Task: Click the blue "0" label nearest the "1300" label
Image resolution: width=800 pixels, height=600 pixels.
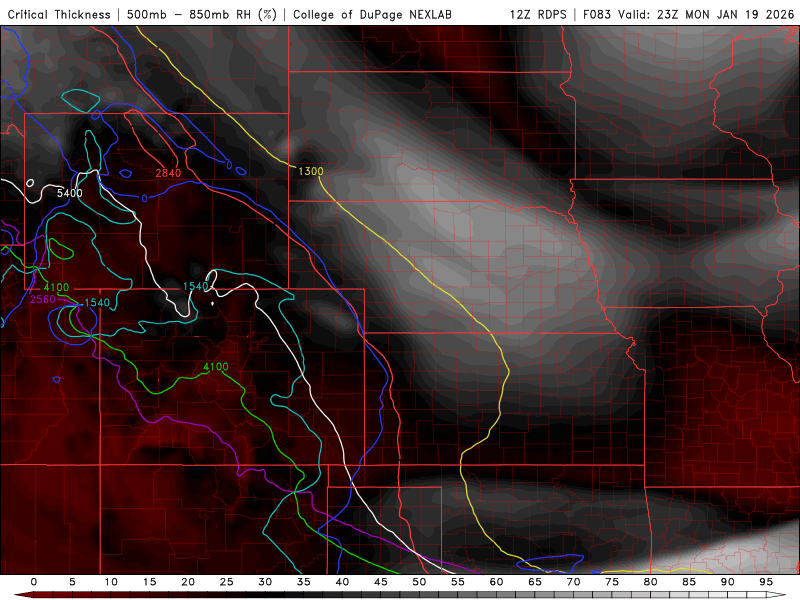Action: pyautogui.click(x=229, y=165)
